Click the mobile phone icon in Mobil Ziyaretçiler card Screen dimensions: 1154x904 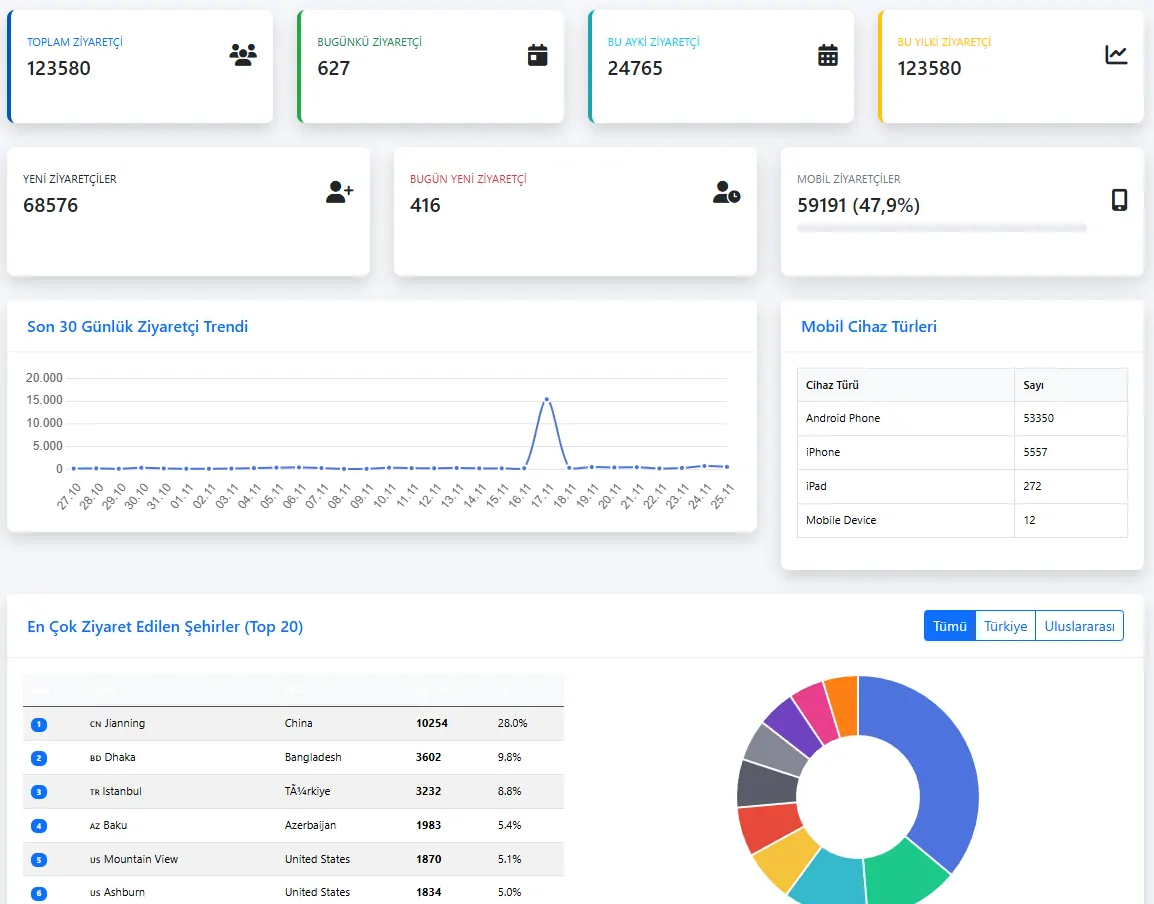tap(1119, 200)
